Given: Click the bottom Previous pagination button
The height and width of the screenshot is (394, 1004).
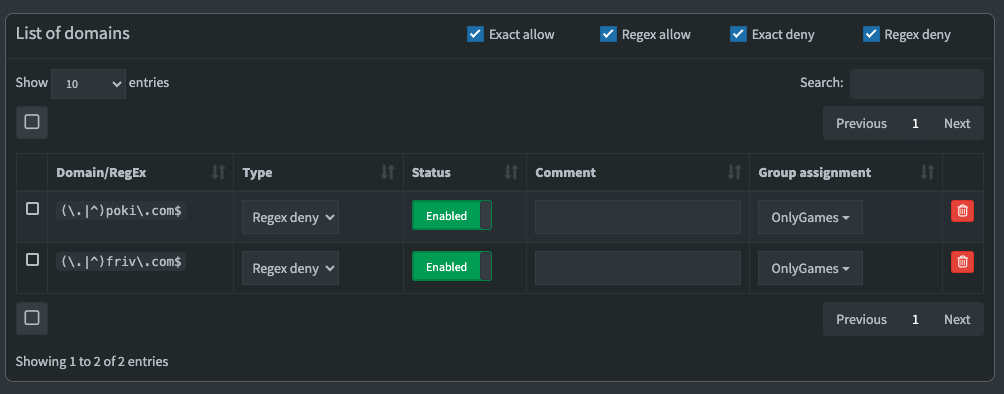Looking at the screenshot, I should [x=861, y=319].
